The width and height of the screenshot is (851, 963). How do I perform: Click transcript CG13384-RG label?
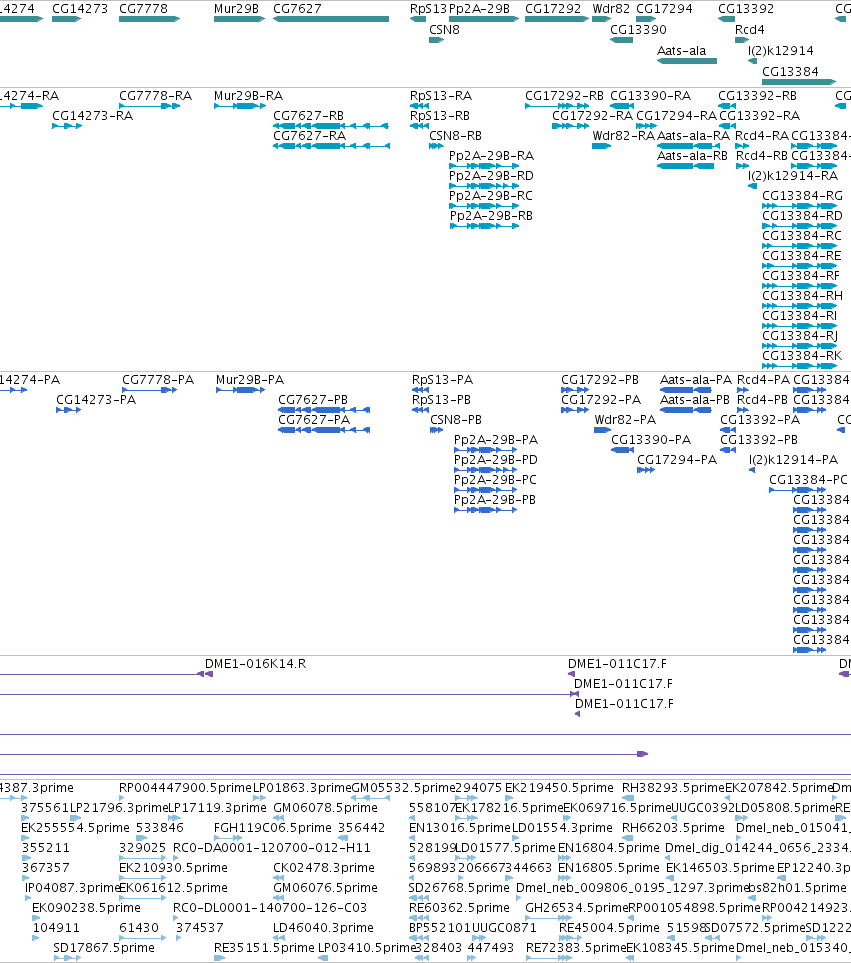(x=802, y=196)
